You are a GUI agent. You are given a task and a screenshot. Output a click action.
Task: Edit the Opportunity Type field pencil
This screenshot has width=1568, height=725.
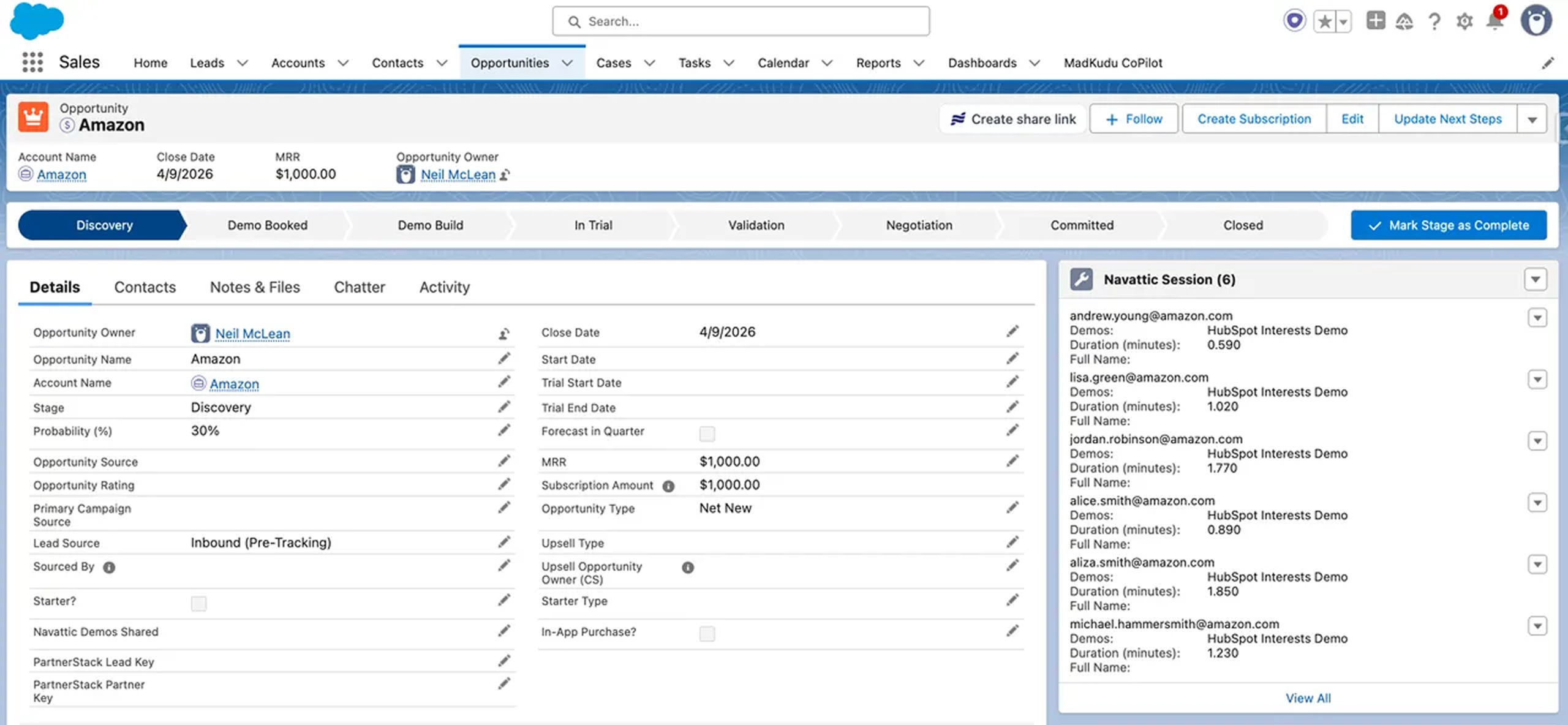pos(1012,508)
